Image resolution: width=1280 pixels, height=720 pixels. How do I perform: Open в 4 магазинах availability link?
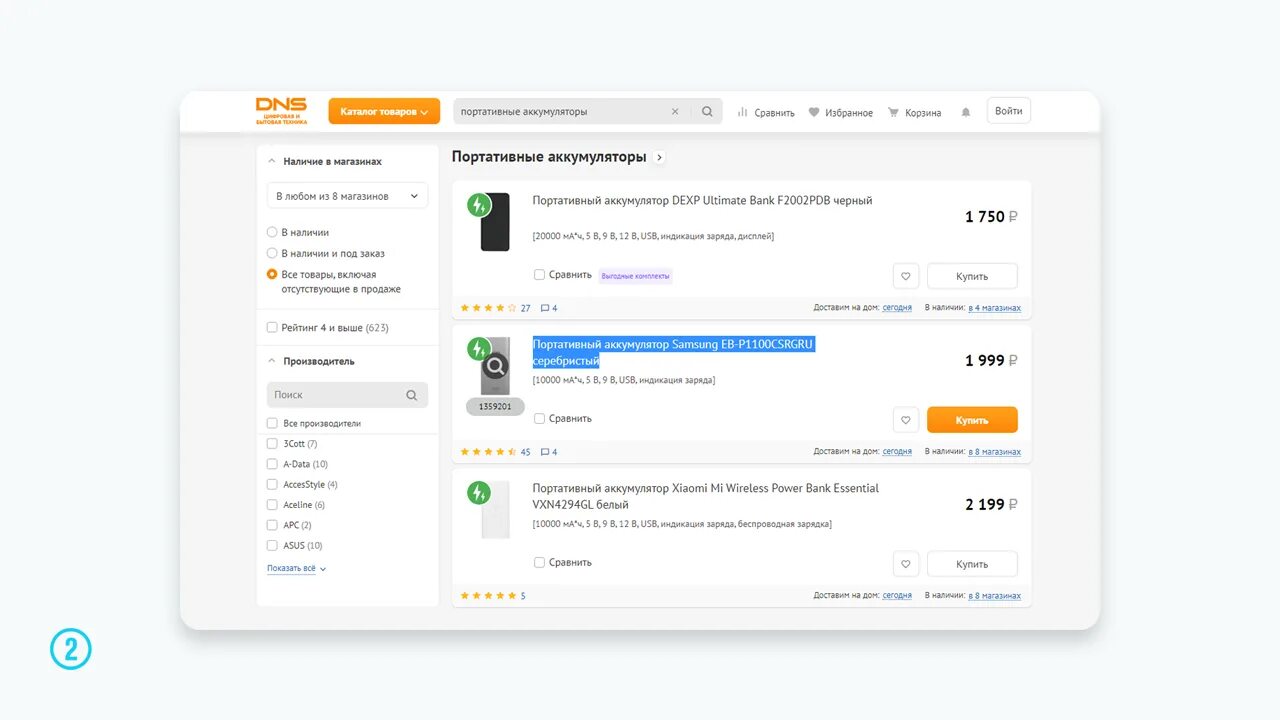pos(995,308)
